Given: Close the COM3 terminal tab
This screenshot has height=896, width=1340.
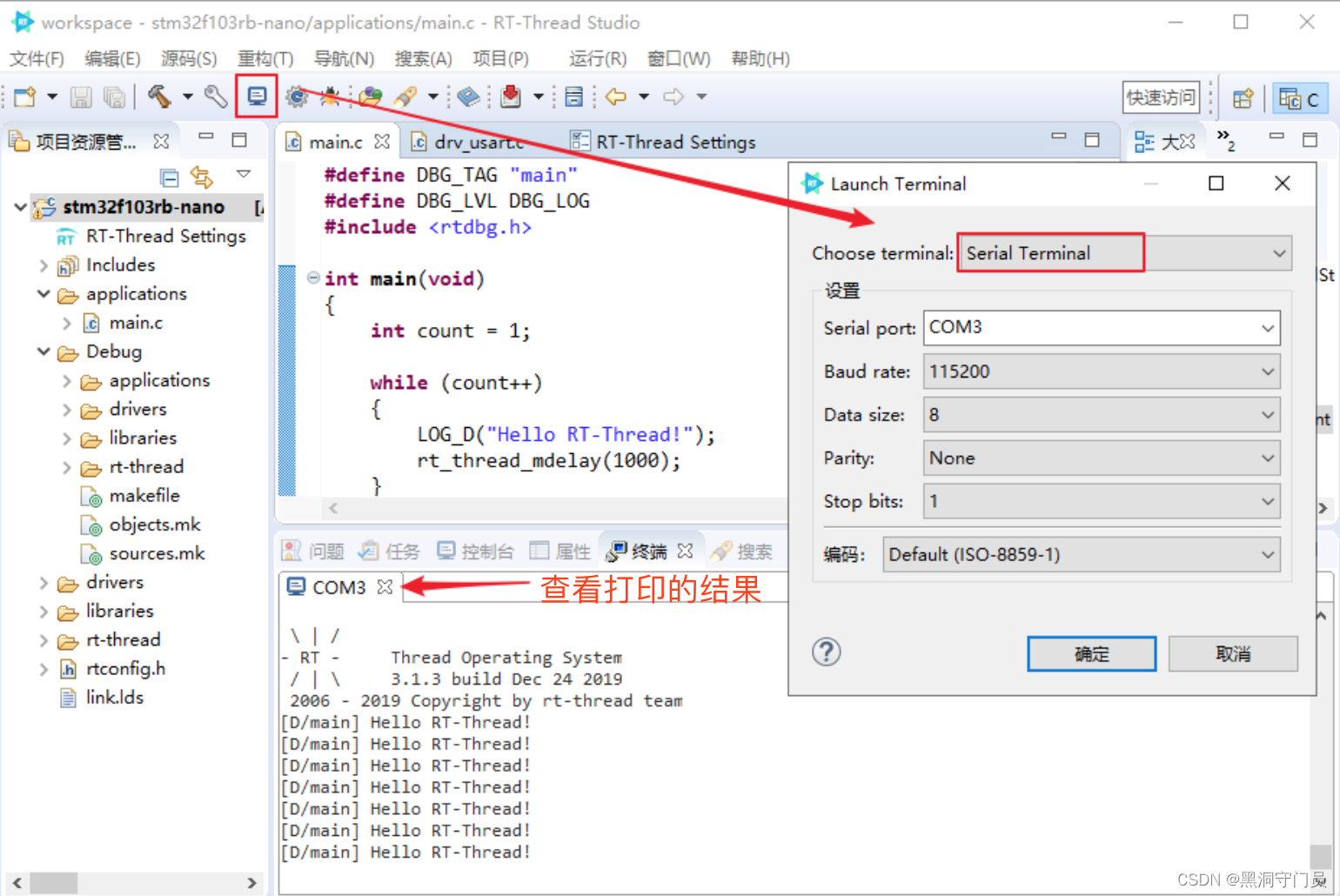Looking at the screenshot, I should pos(385,587).
